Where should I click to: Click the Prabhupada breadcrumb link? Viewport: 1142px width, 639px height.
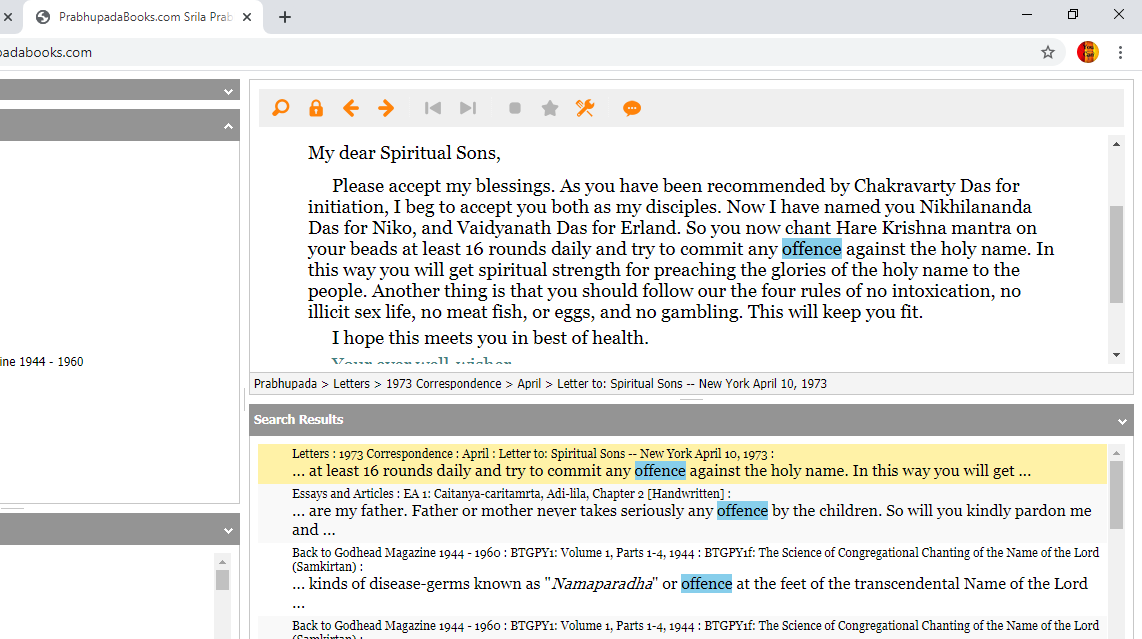pyautogui.click(x=286, y=384)
